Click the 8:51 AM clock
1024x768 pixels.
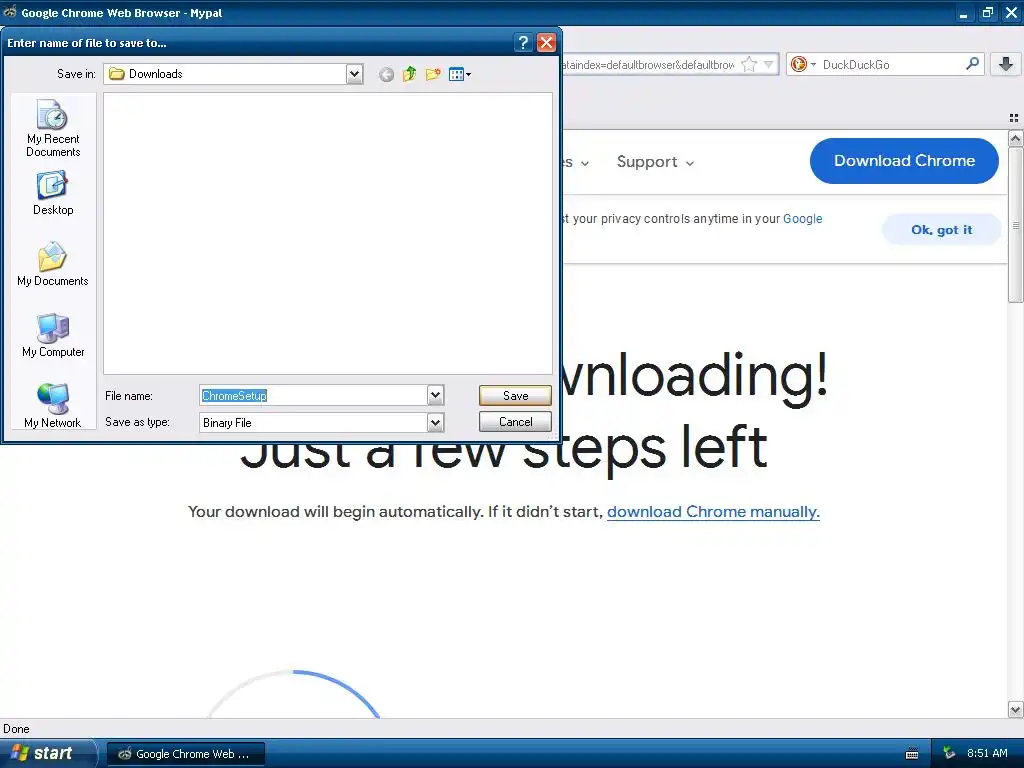[987, 753]
